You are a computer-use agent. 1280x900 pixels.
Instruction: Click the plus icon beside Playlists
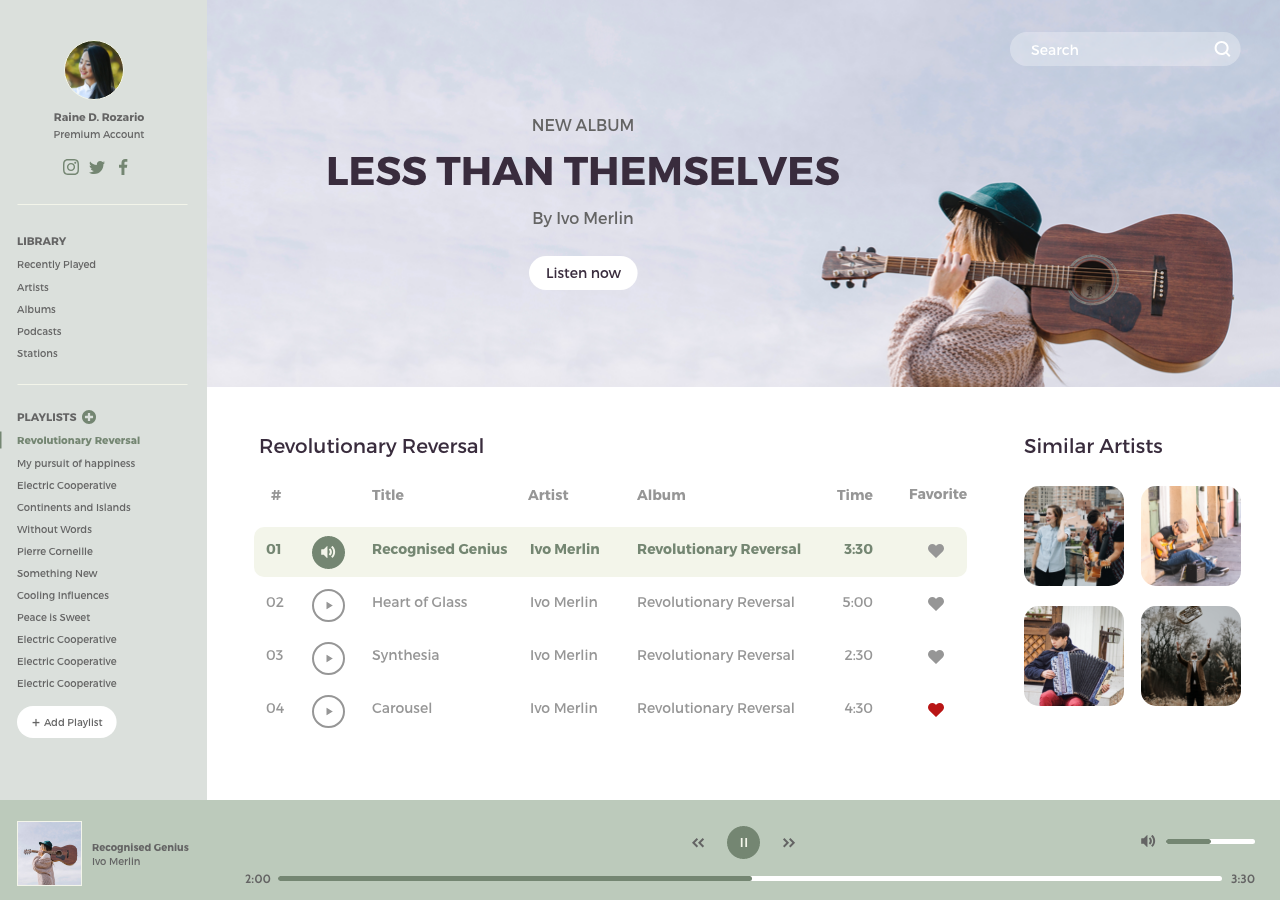click(89, 417)
